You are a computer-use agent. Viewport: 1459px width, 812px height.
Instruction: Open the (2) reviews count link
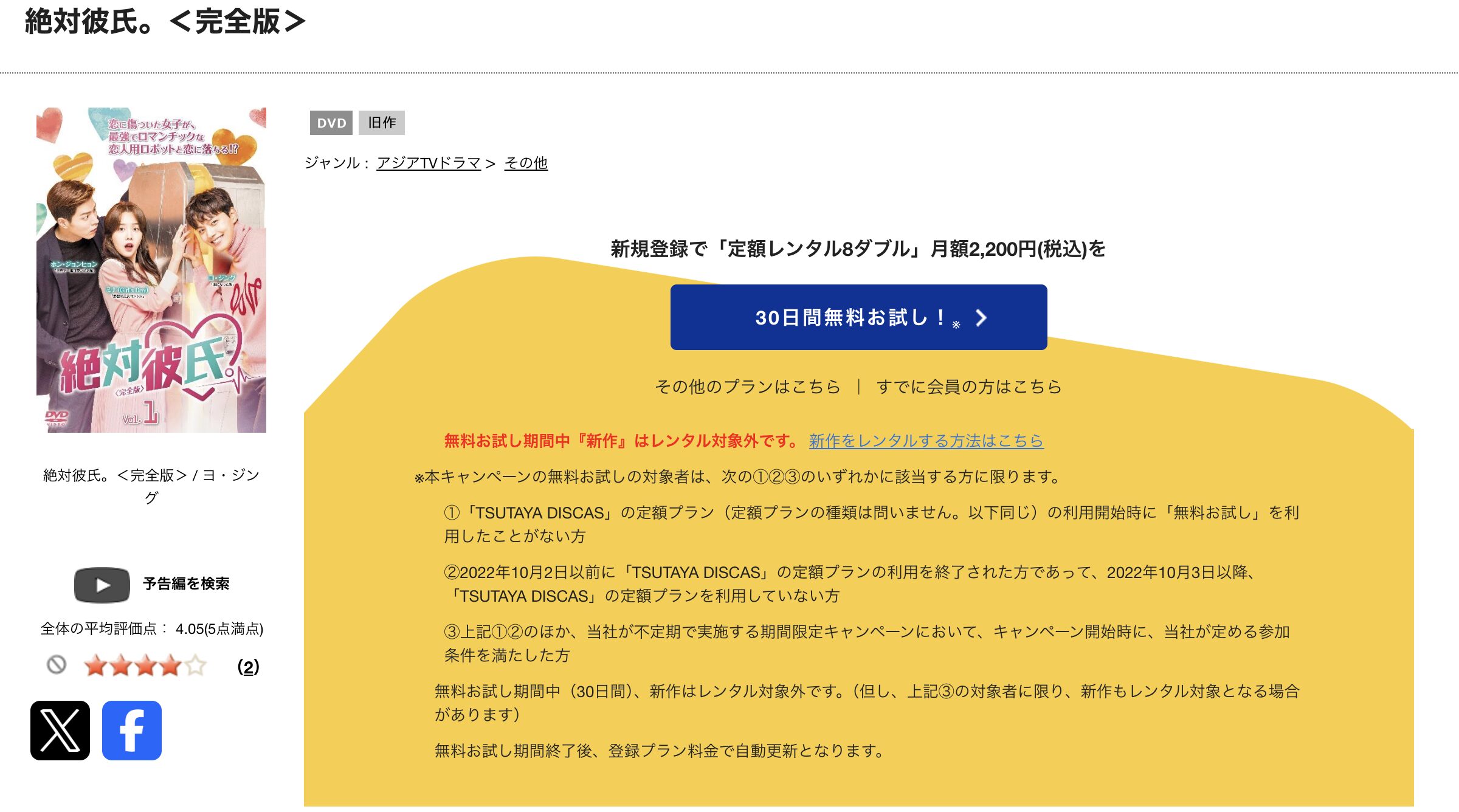tap(248, 667)
